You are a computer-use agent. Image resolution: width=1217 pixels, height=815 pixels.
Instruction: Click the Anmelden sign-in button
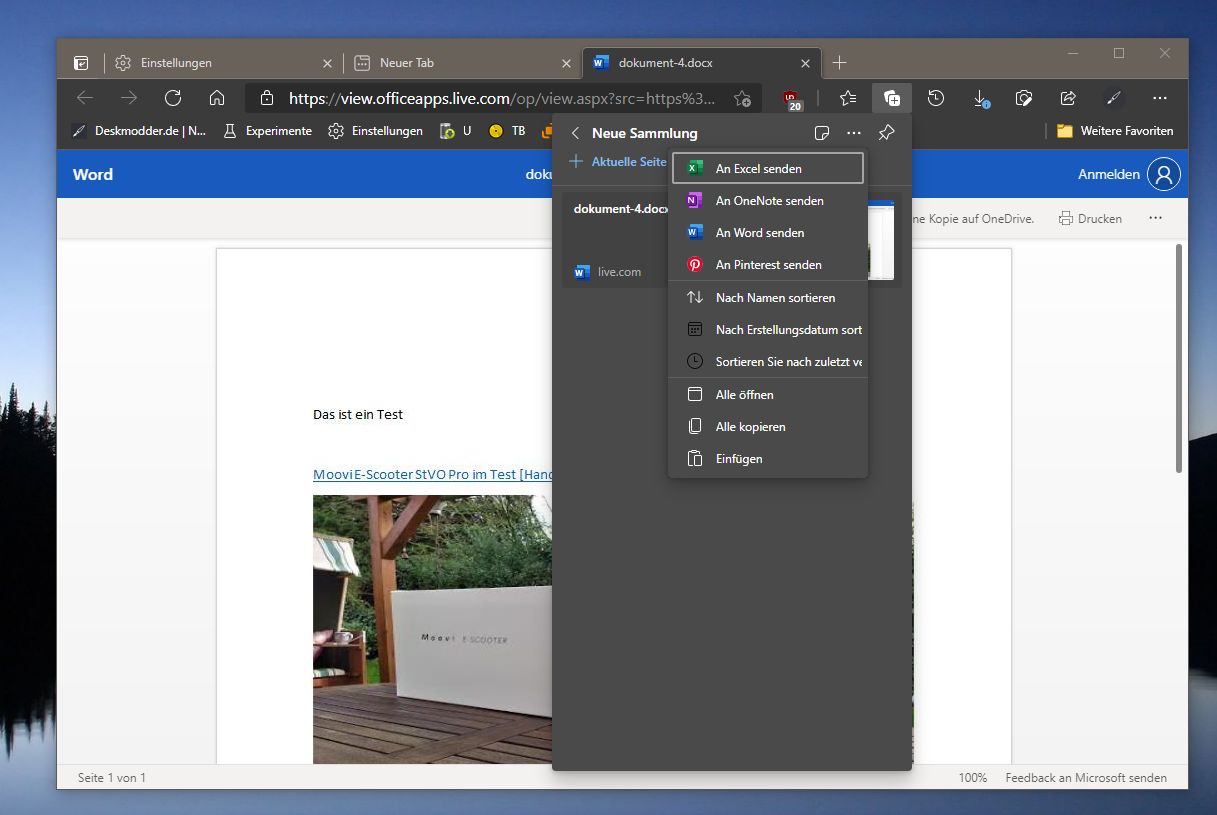(x=1129, y=174)
